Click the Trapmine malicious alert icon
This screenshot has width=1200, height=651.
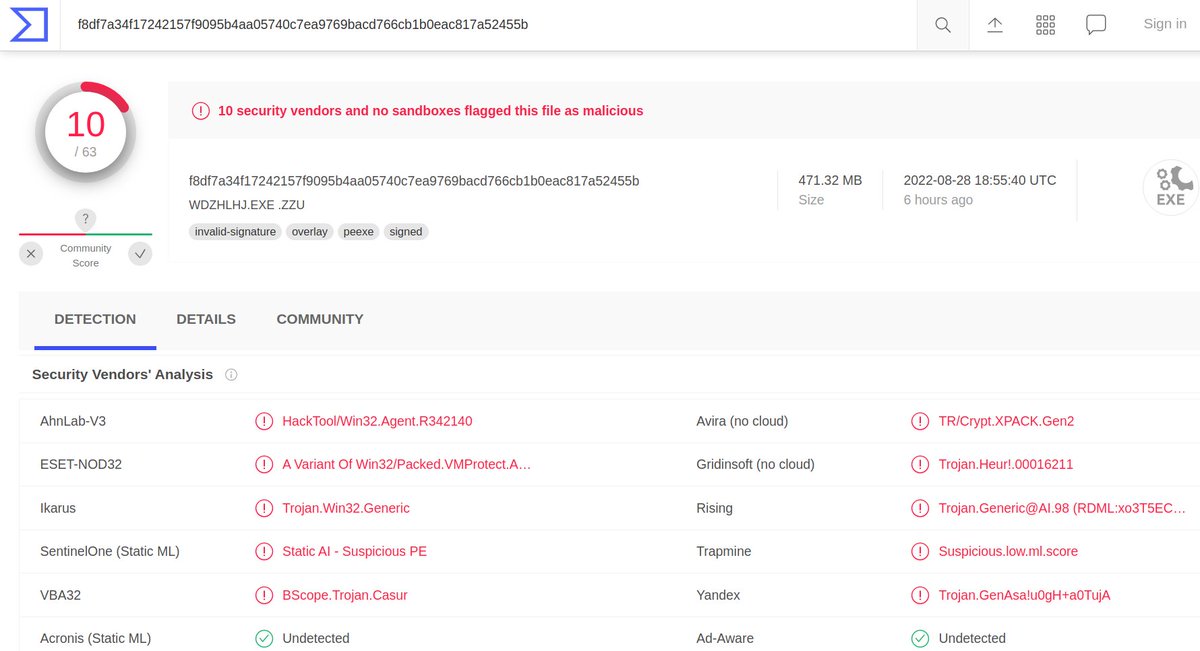(920, 551)
